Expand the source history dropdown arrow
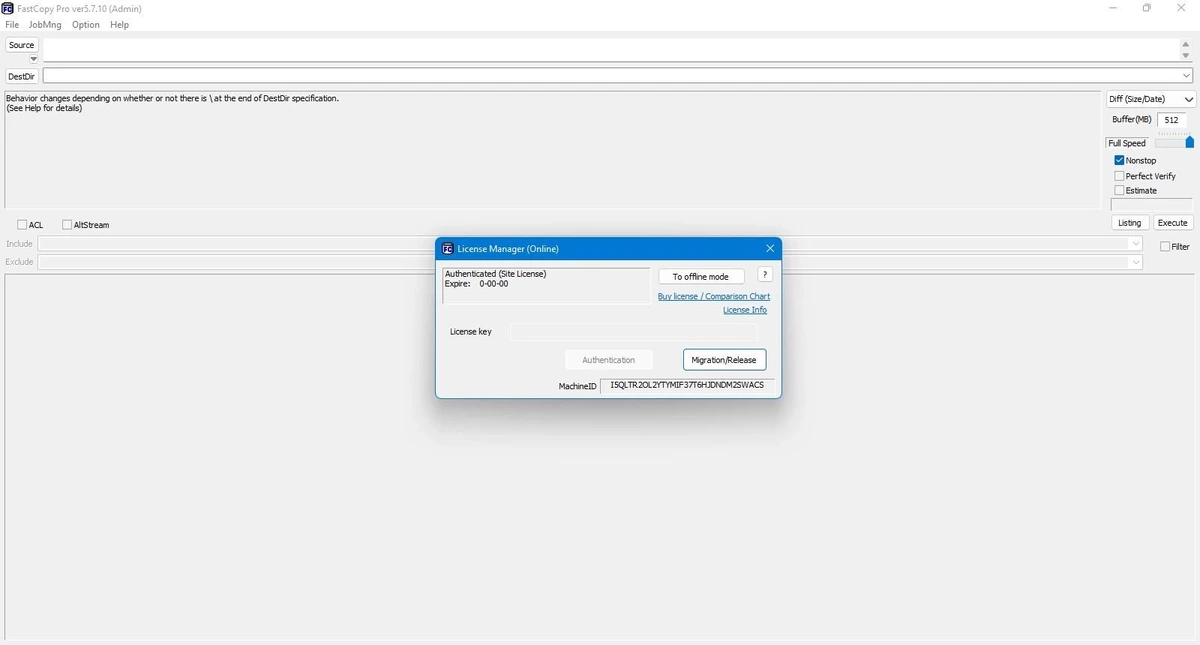The image size is (1200, 645). click(33, 59)
